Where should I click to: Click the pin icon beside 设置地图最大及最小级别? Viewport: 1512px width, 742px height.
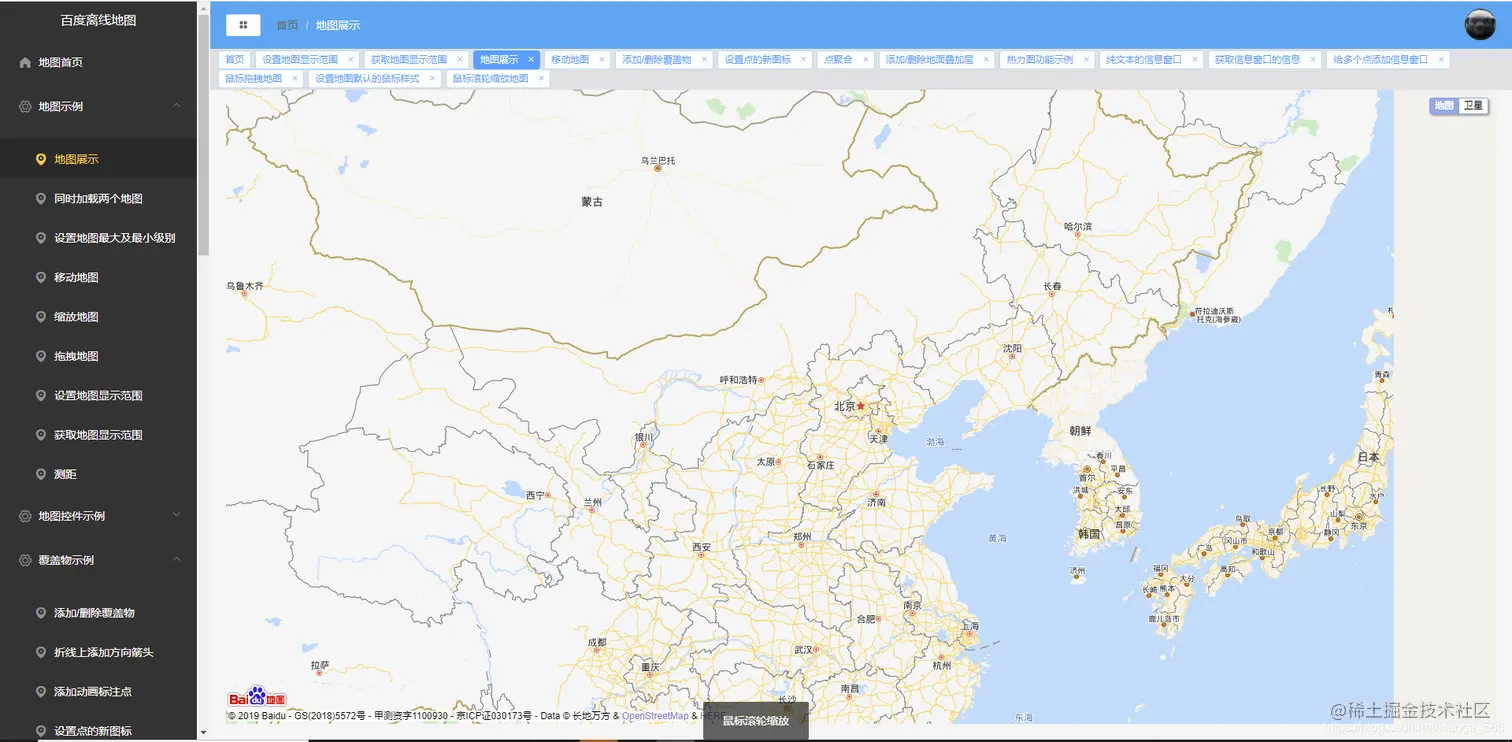[x=41, y=238]
